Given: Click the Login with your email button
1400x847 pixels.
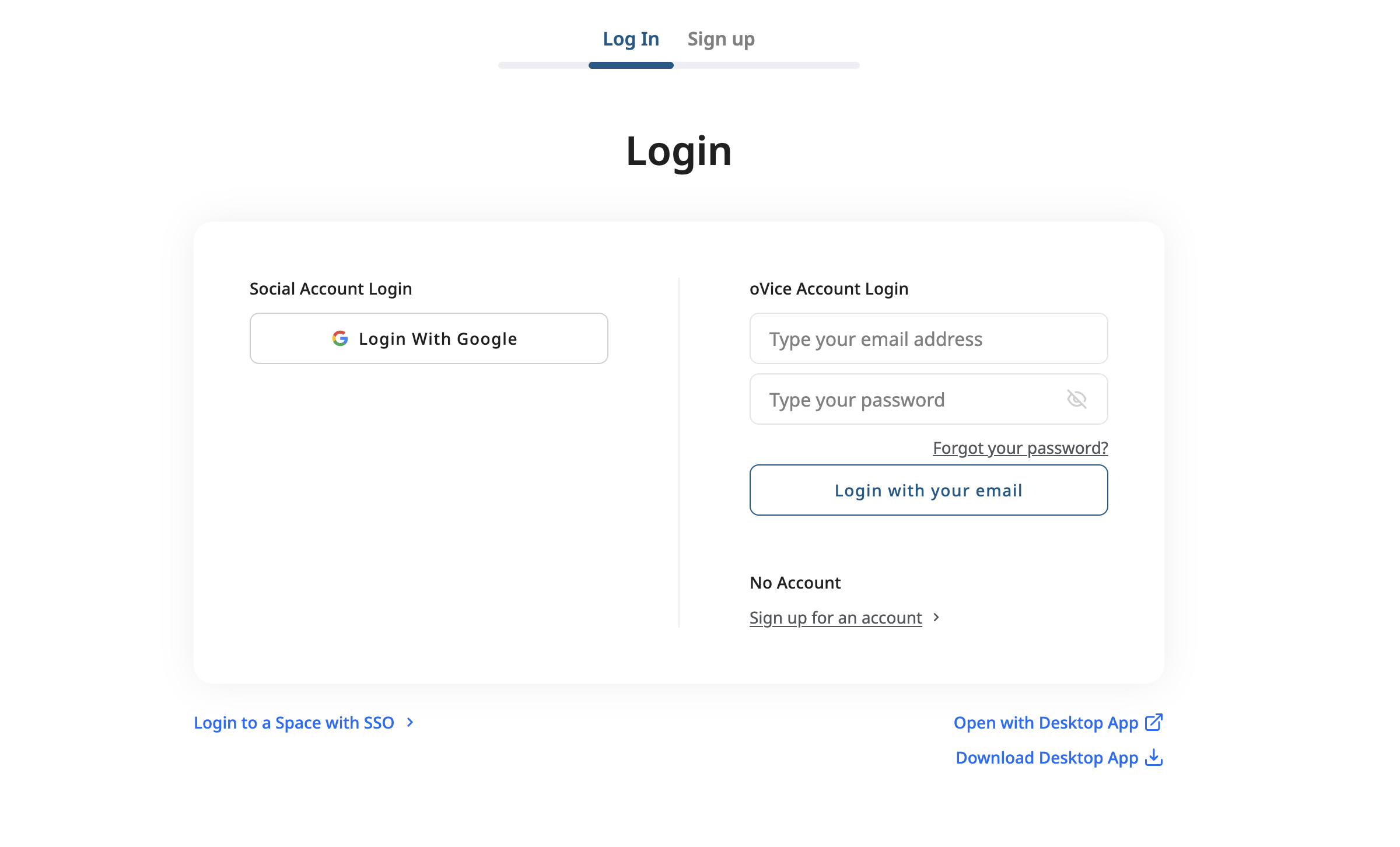Looking at the screenshot, I should 929,490.
